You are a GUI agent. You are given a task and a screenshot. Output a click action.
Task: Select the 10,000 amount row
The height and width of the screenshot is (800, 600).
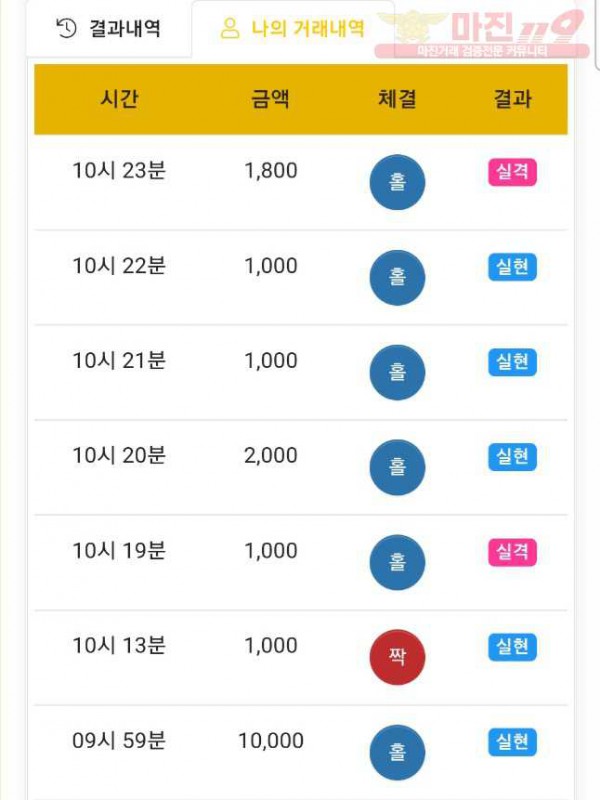301,753
